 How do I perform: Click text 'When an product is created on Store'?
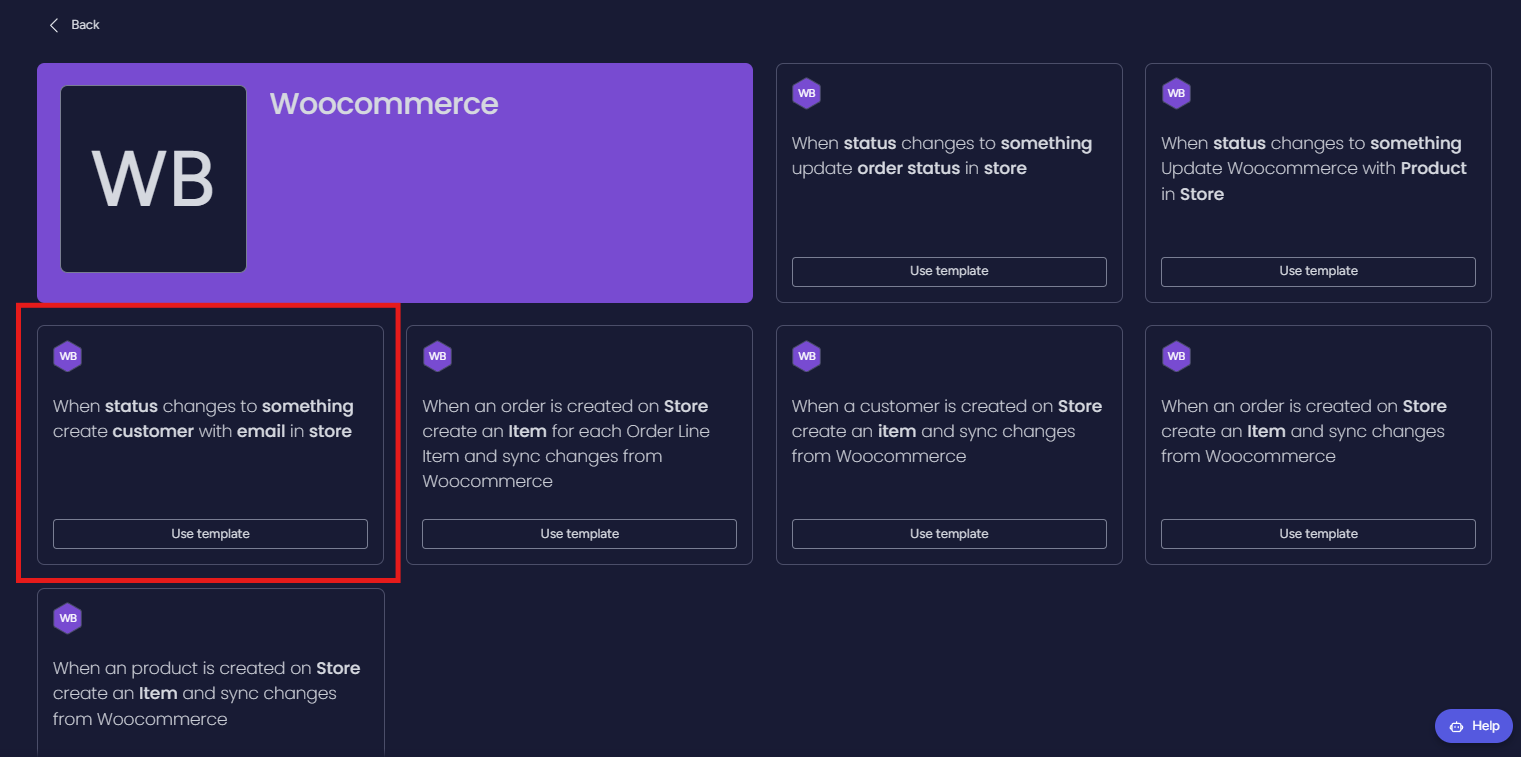(x=206, y=668)
